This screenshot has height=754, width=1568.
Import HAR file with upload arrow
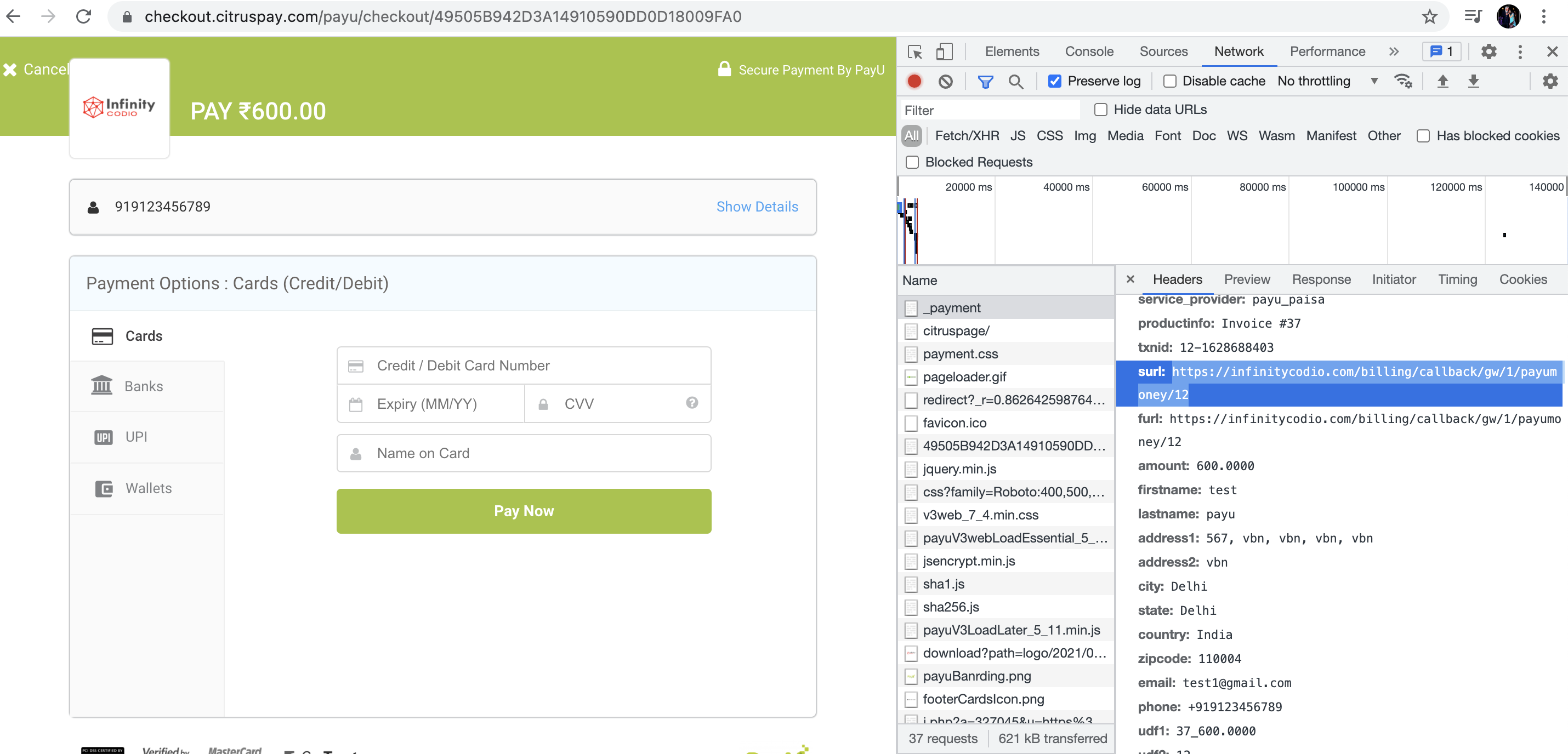coord(1442,81)
